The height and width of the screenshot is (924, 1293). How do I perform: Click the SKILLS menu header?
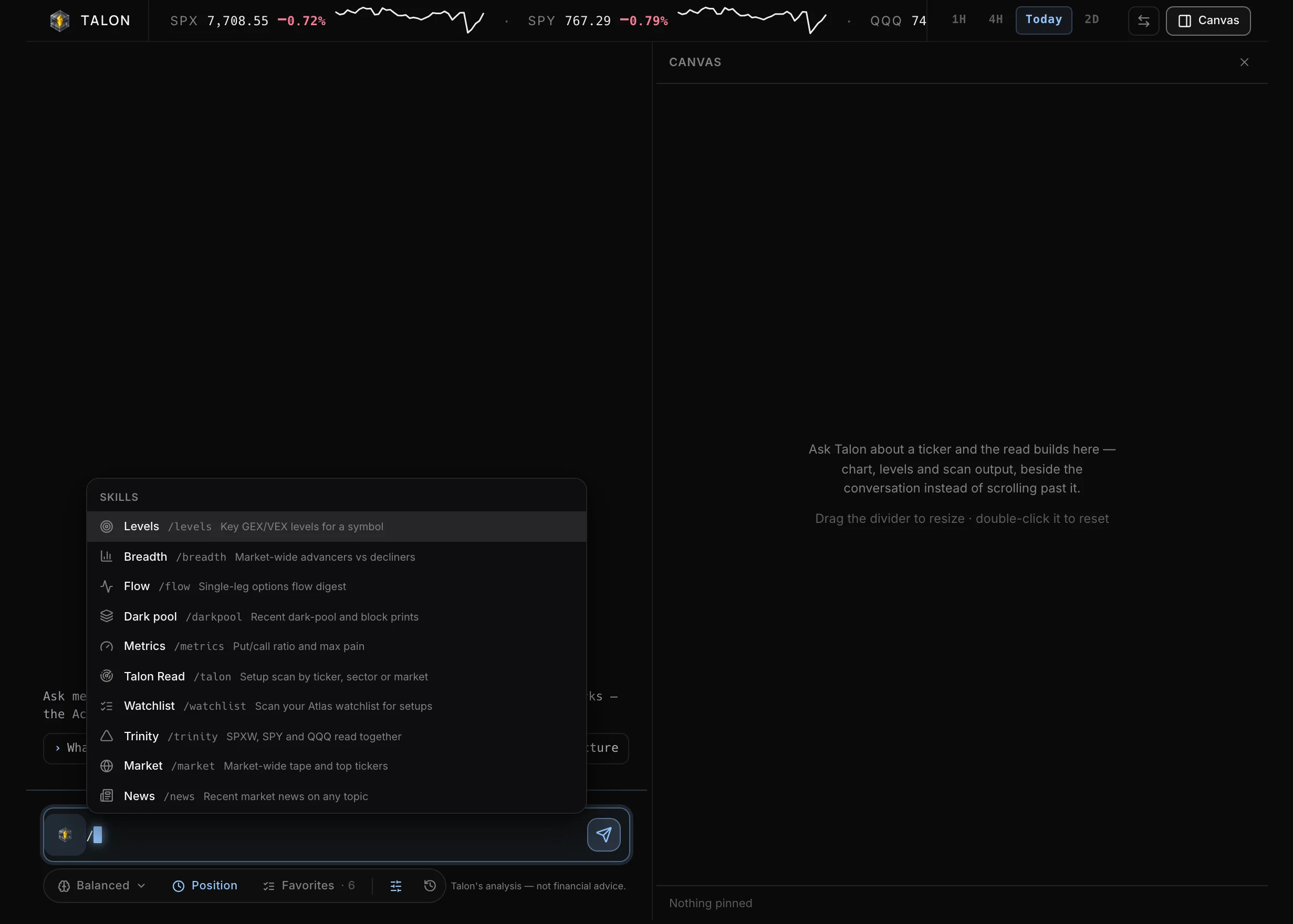click(119, 497)
